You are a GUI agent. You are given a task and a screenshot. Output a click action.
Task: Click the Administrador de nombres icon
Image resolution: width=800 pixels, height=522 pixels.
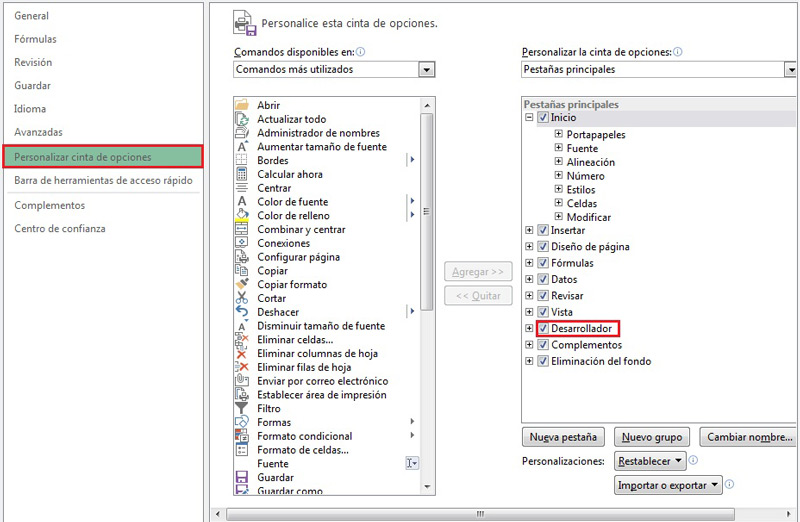tap(242, 133)
